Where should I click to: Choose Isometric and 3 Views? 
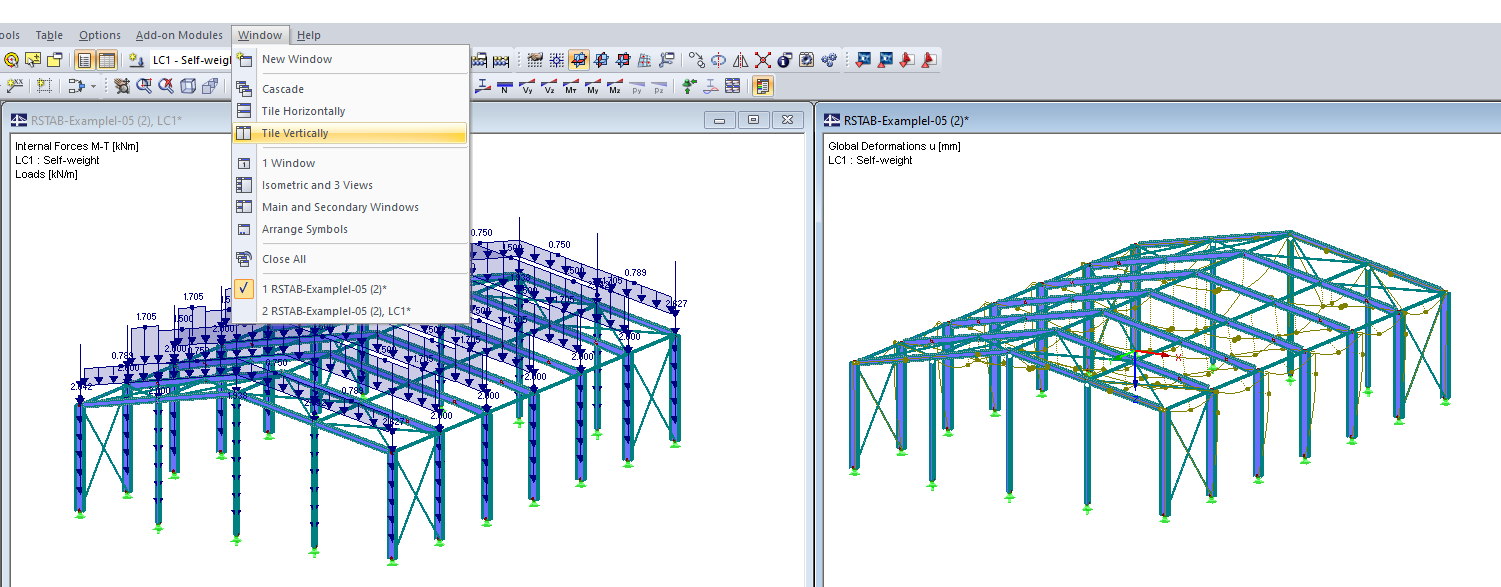[349, 185]
